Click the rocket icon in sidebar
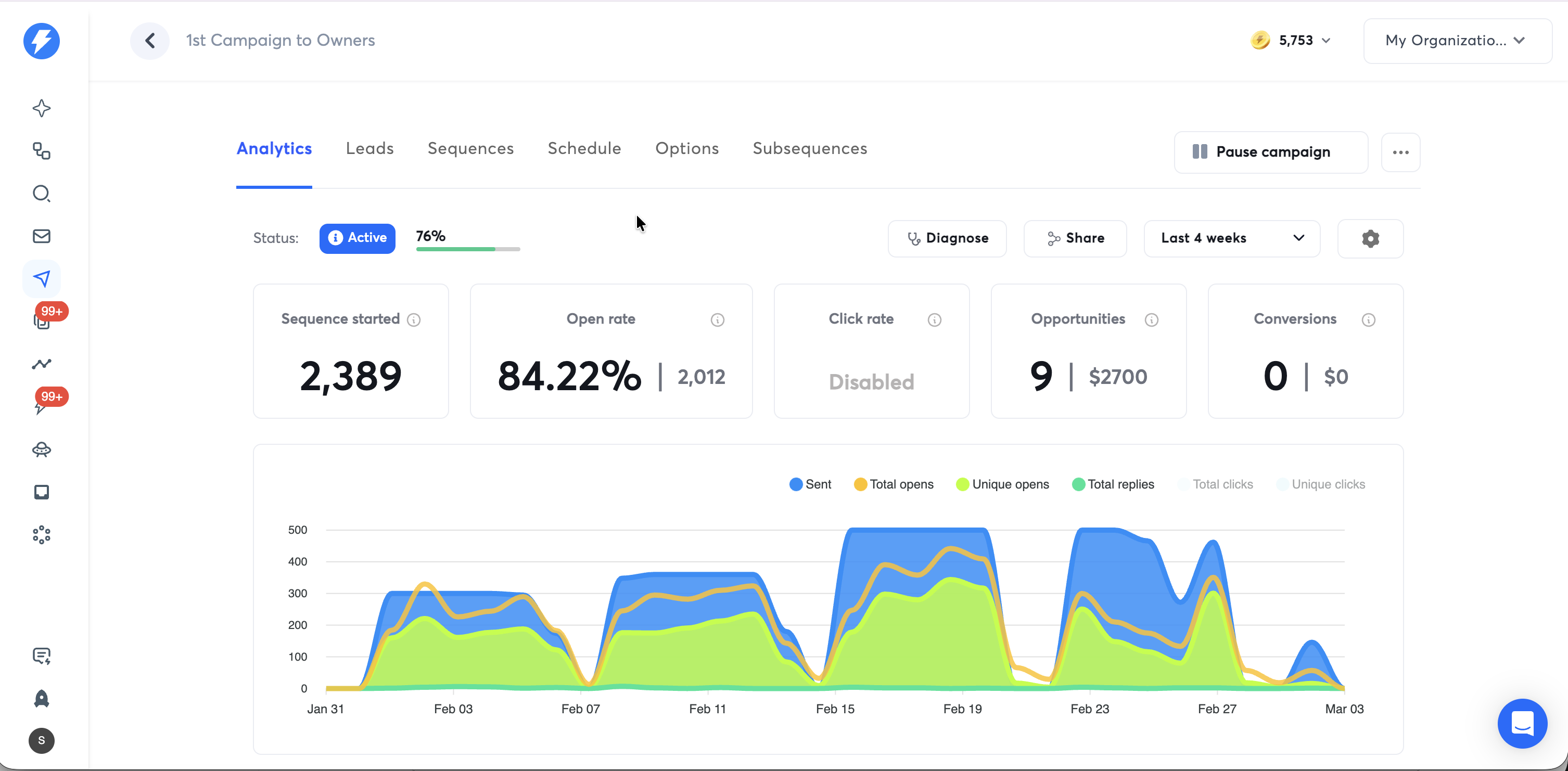Image resolution: width=1568 pixels, height=771 pixels. tap(42, 699)
